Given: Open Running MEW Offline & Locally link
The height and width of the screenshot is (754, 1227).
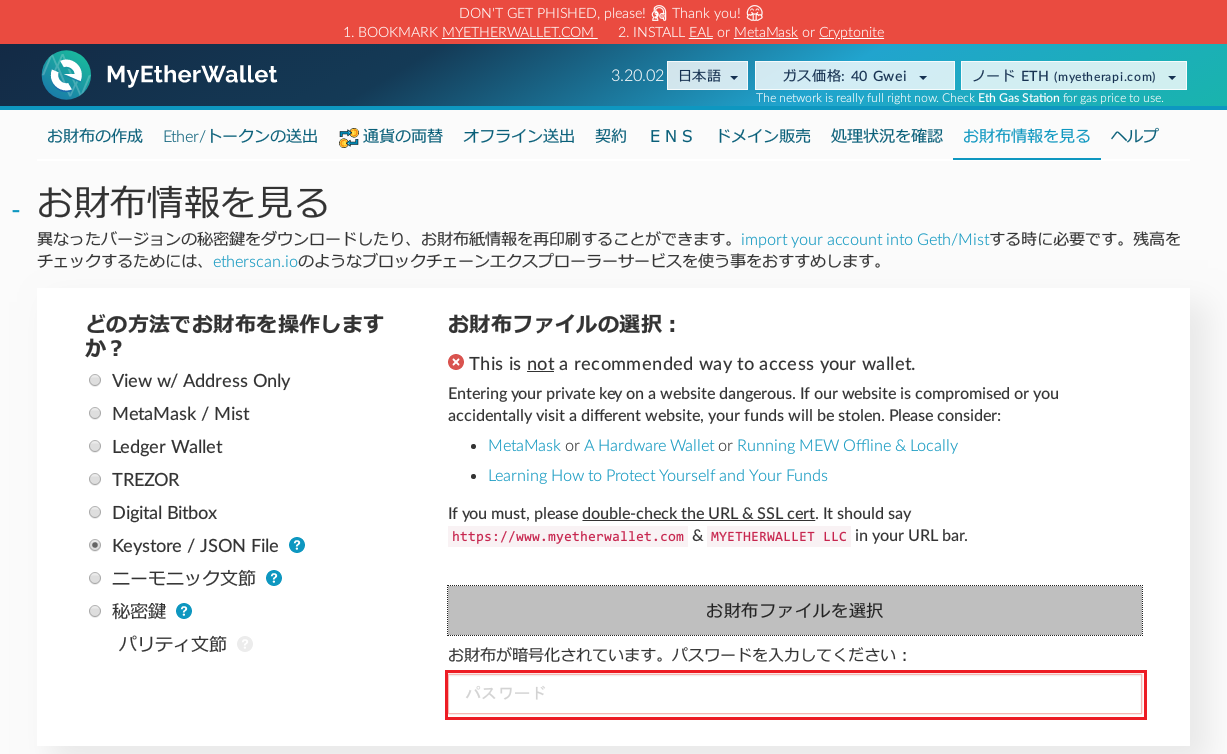Looking at the screenshot, I should pos(847,445).
